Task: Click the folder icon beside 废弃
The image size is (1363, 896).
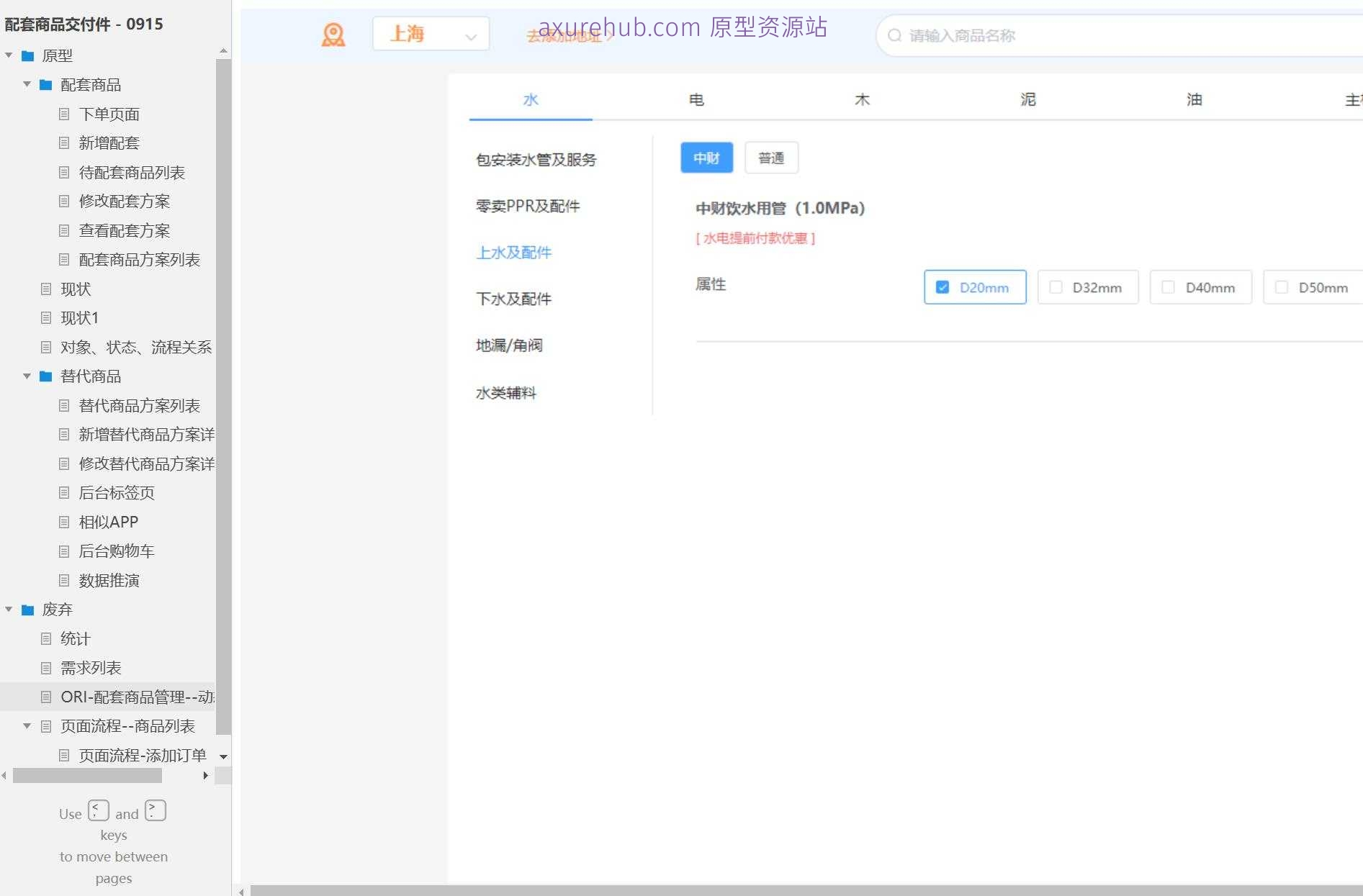Action: point(27,610)
